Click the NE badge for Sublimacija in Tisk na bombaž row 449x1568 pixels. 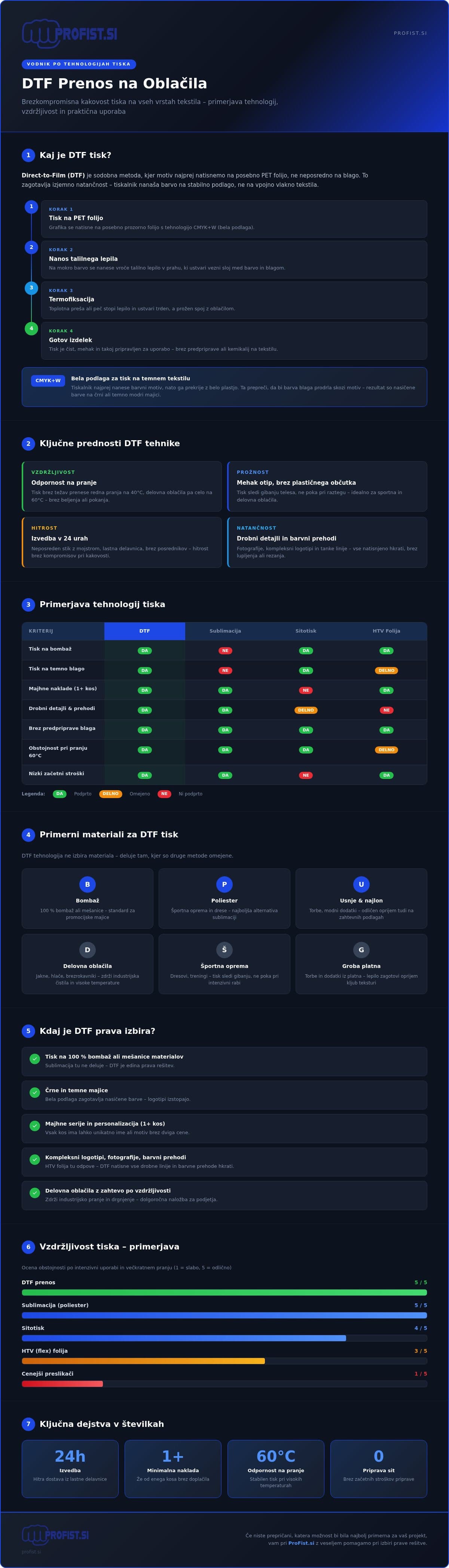[225, 651]
